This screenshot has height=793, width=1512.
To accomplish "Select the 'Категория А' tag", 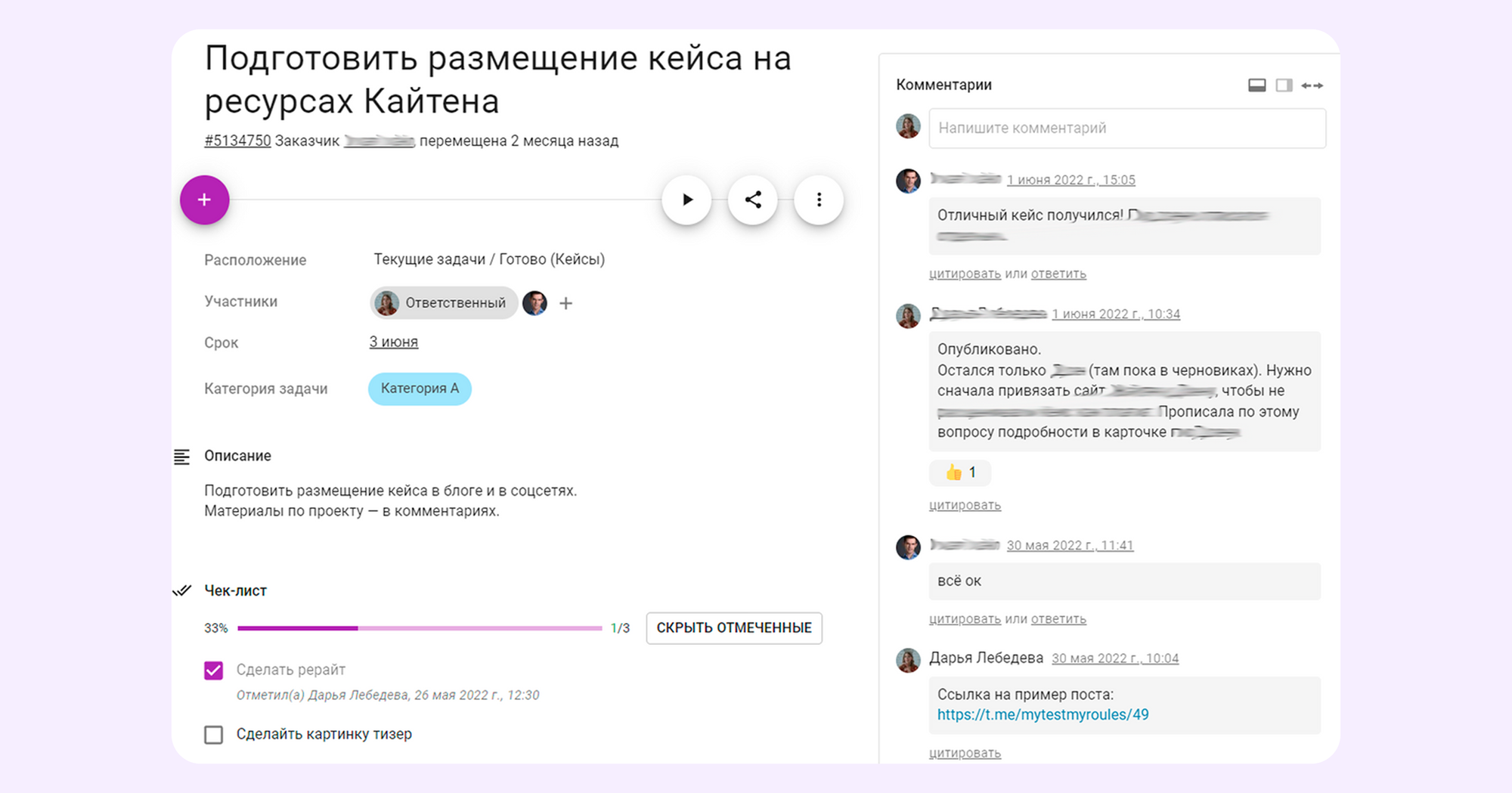I will (x=420, y=389).
